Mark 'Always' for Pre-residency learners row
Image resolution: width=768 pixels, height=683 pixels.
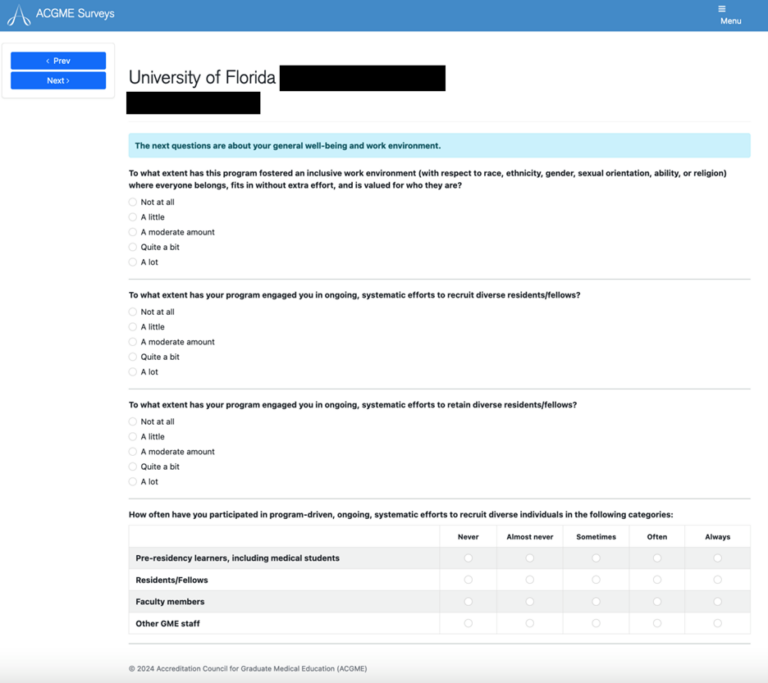tap(717, 558)
